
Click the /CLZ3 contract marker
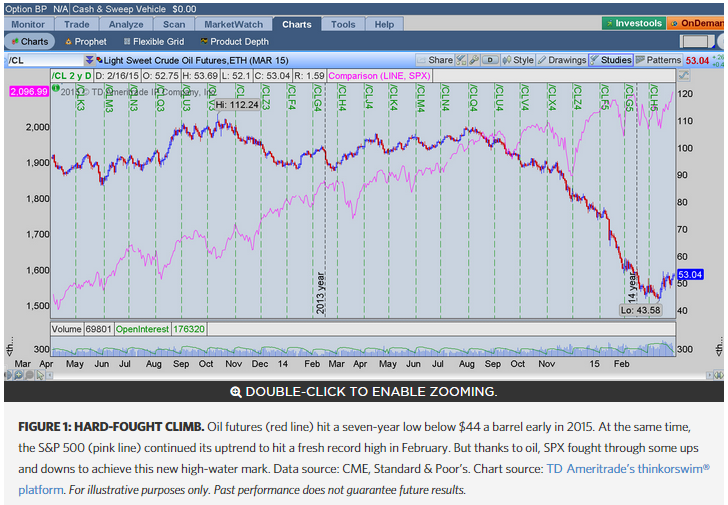266,97
